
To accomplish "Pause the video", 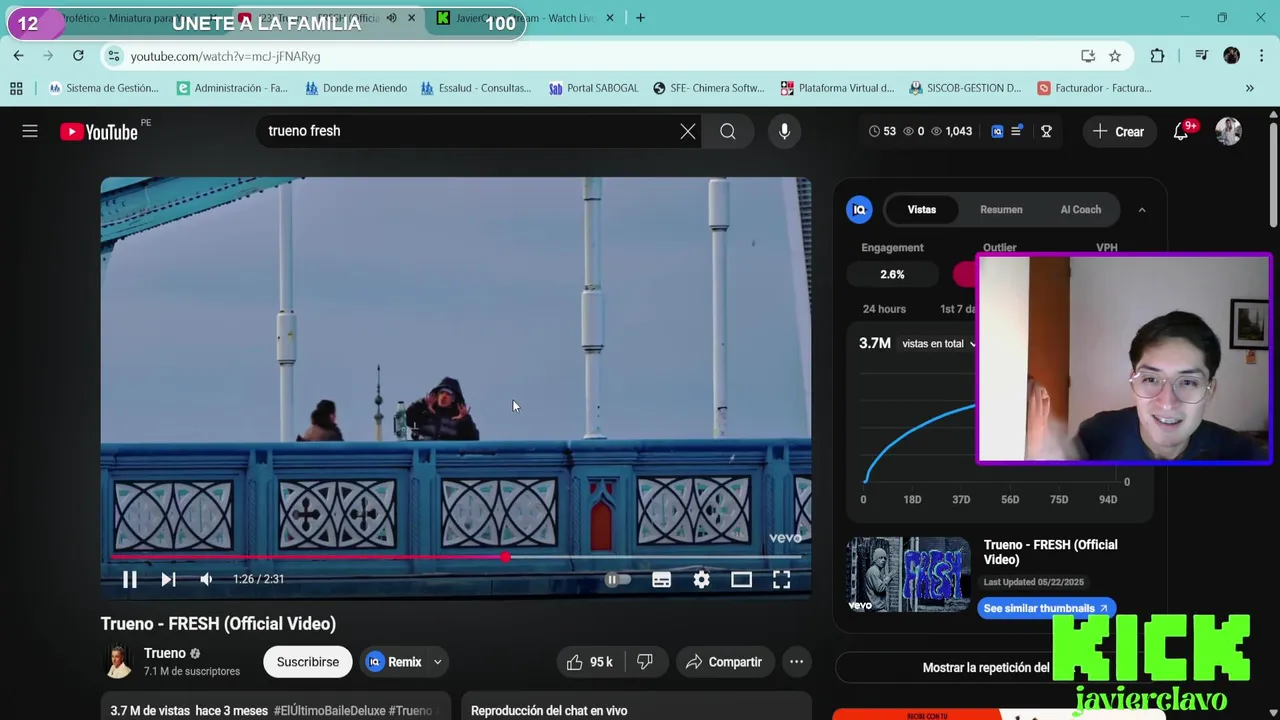I will [129, 579].
